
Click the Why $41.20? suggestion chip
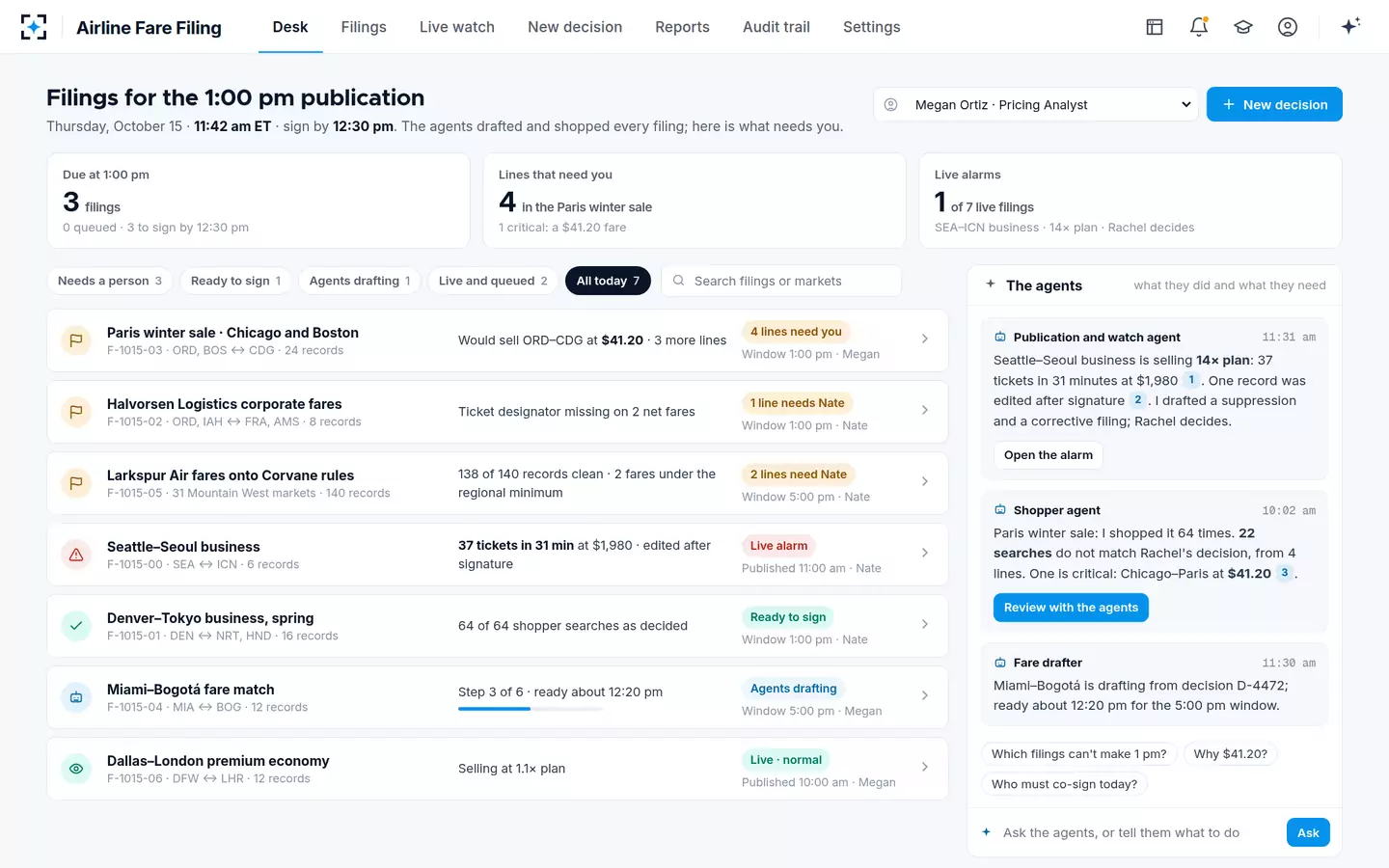(1231, 754)
